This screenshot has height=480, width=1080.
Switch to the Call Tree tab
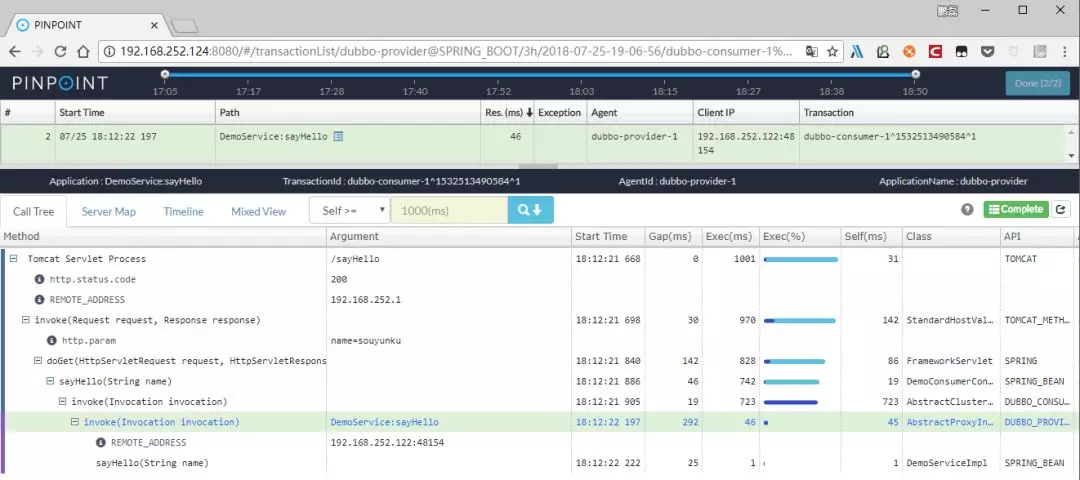tap(34, 211)
